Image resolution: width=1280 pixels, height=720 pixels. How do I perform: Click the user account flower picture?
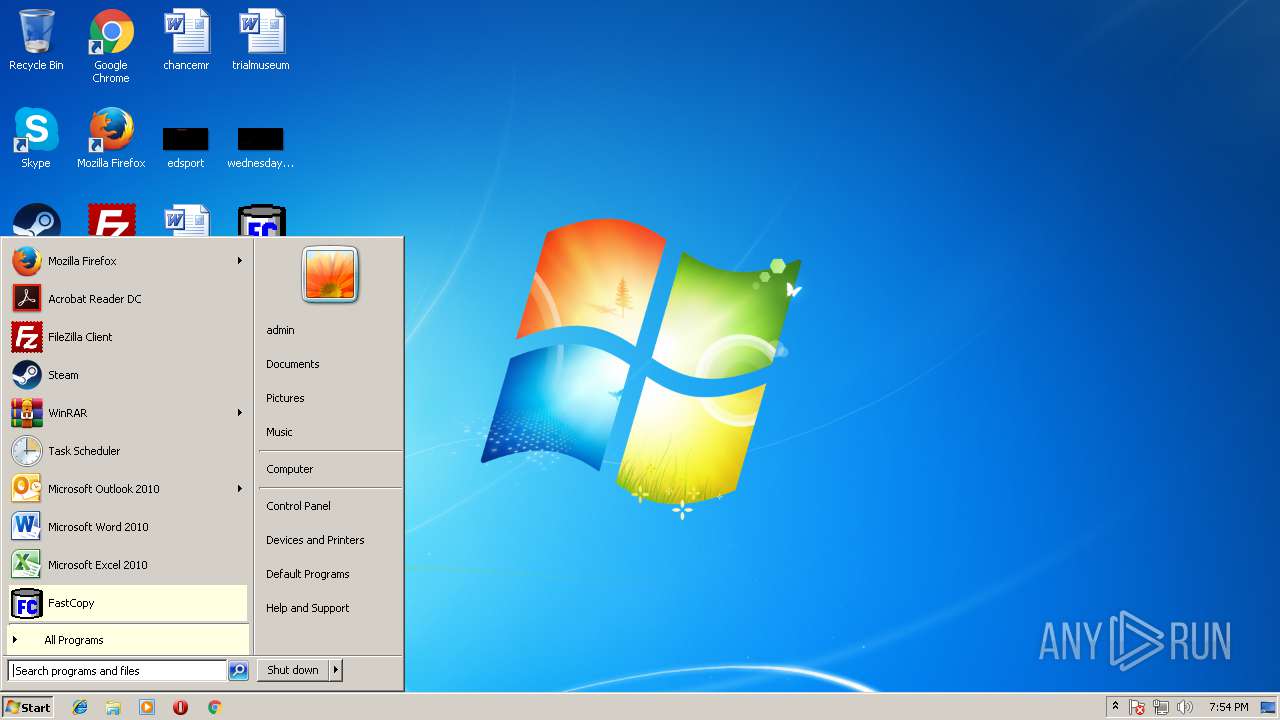(330, 275)
